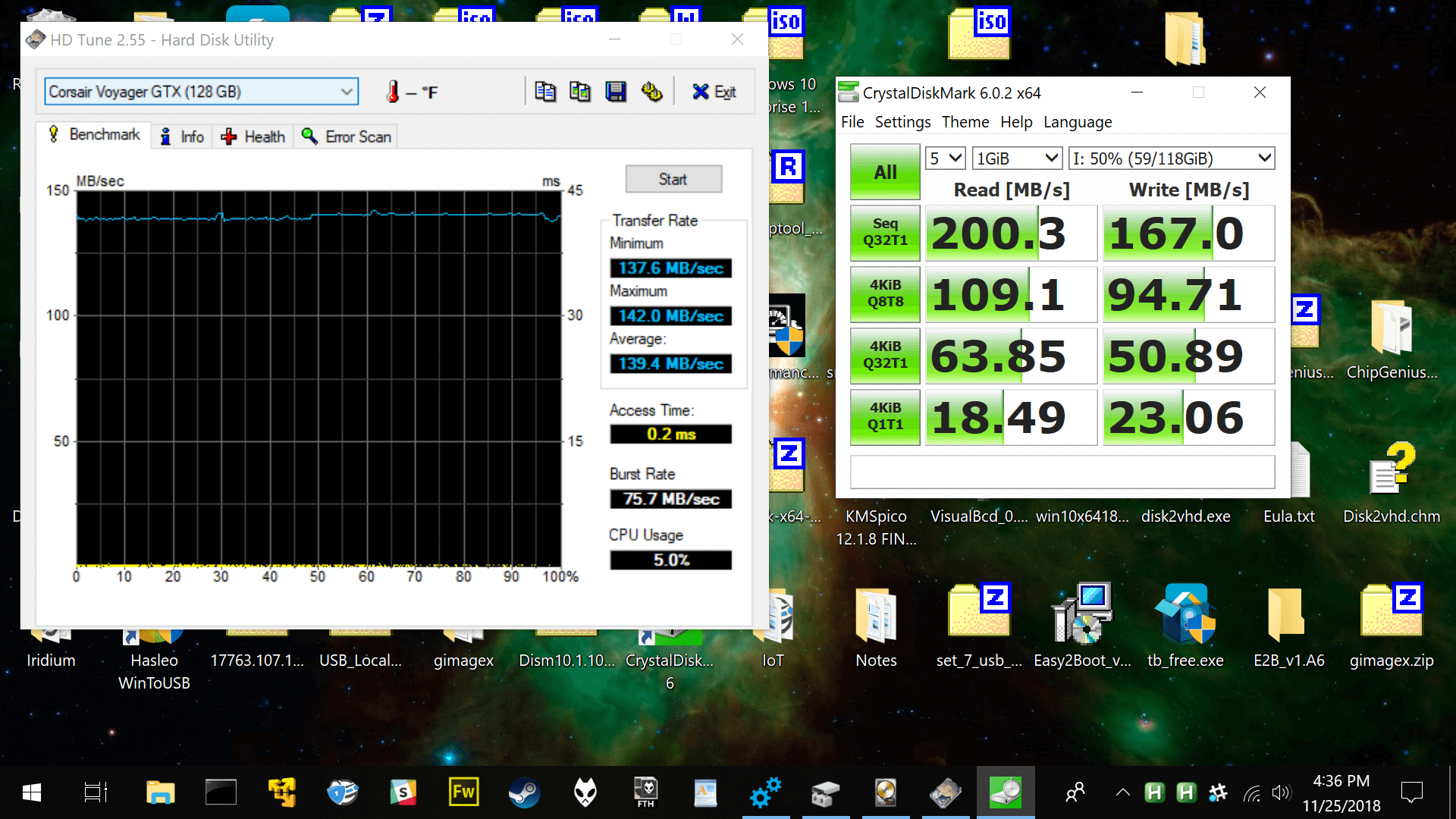Run the 4KiB Q1T1 test
This screenshot has height=819, width=1456.
pos(885,417)
